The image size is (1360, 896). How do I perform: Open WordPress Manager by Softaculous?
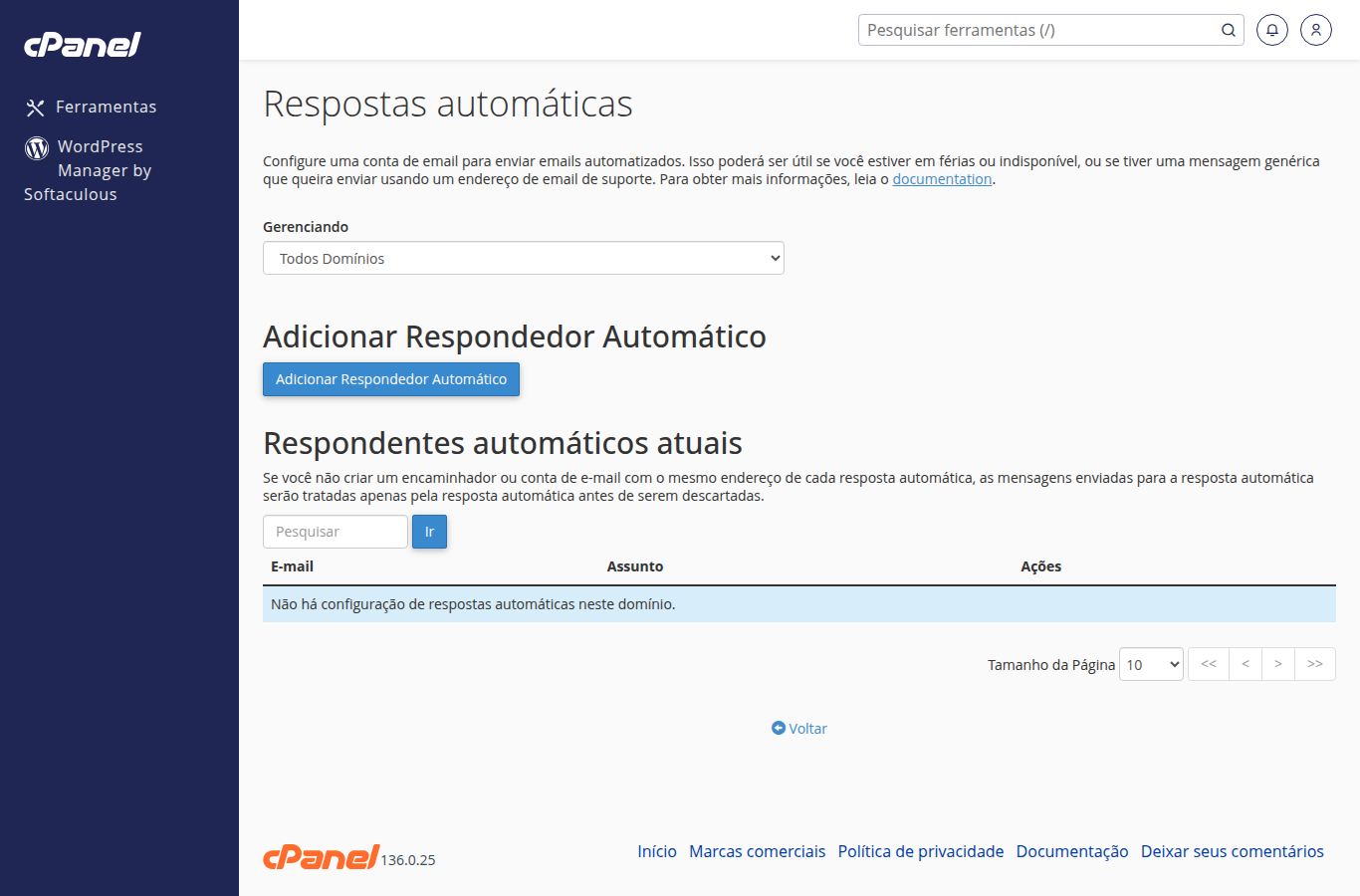point(88,170)
